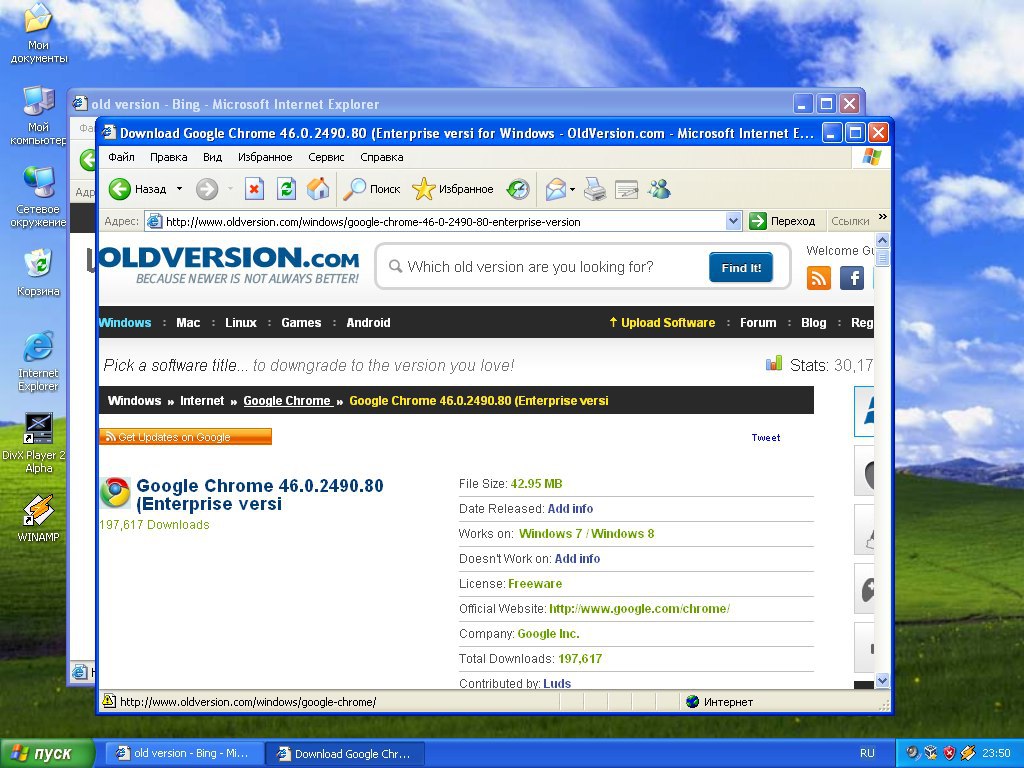Open contributor Luds profile link

click(557, 683)
